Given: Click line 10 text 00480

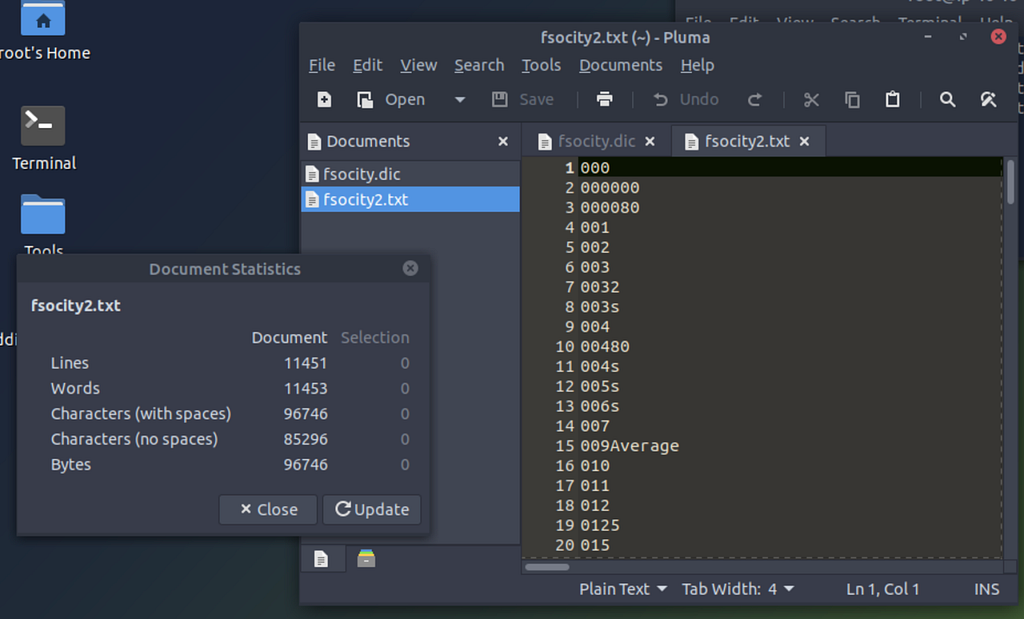Looking at the screenshot, I should click(605, 347).
